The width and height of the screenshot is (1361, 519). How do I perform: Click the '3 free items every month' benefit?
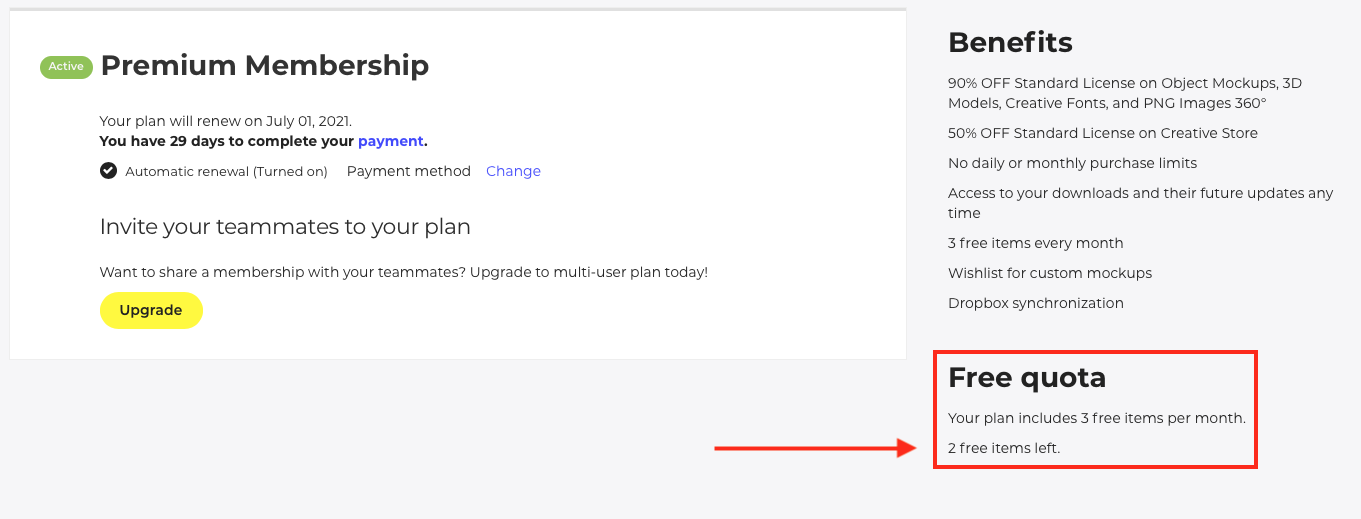(x=1036, y=243)
